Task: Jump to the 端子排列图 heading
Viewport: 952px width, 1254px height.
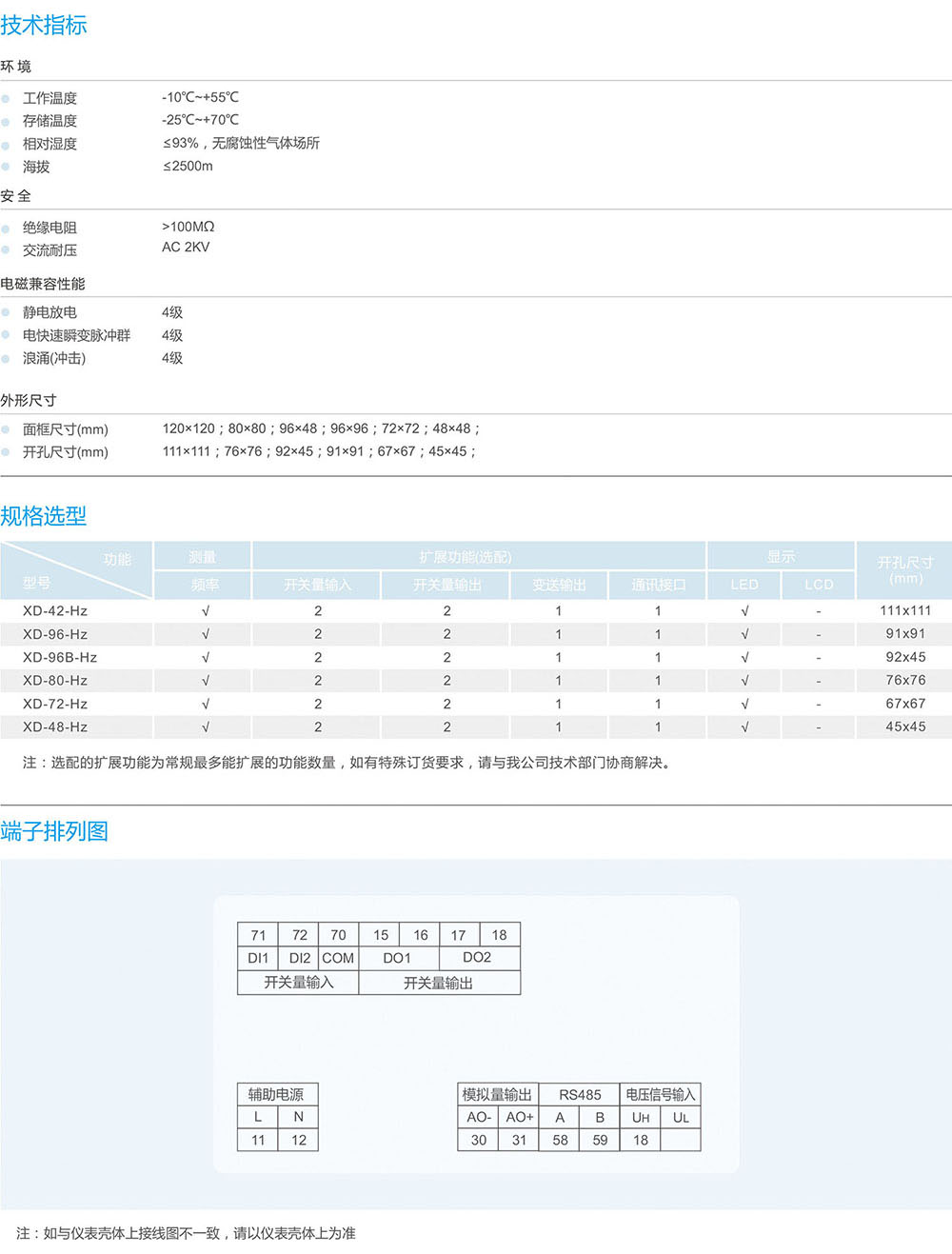Action: pos(54,831)
